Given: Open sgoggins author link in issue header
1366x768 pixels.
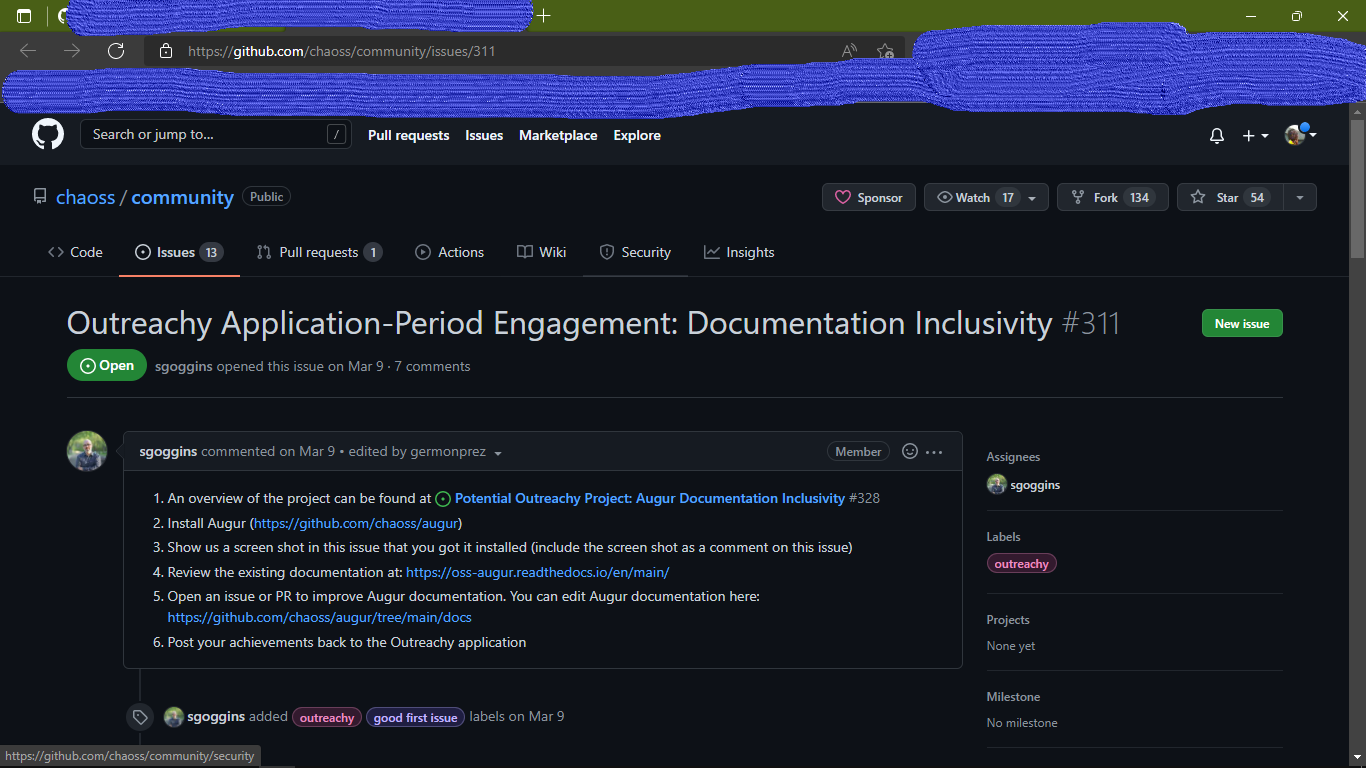Looking at the screenshot, I should tap(184, 366).
